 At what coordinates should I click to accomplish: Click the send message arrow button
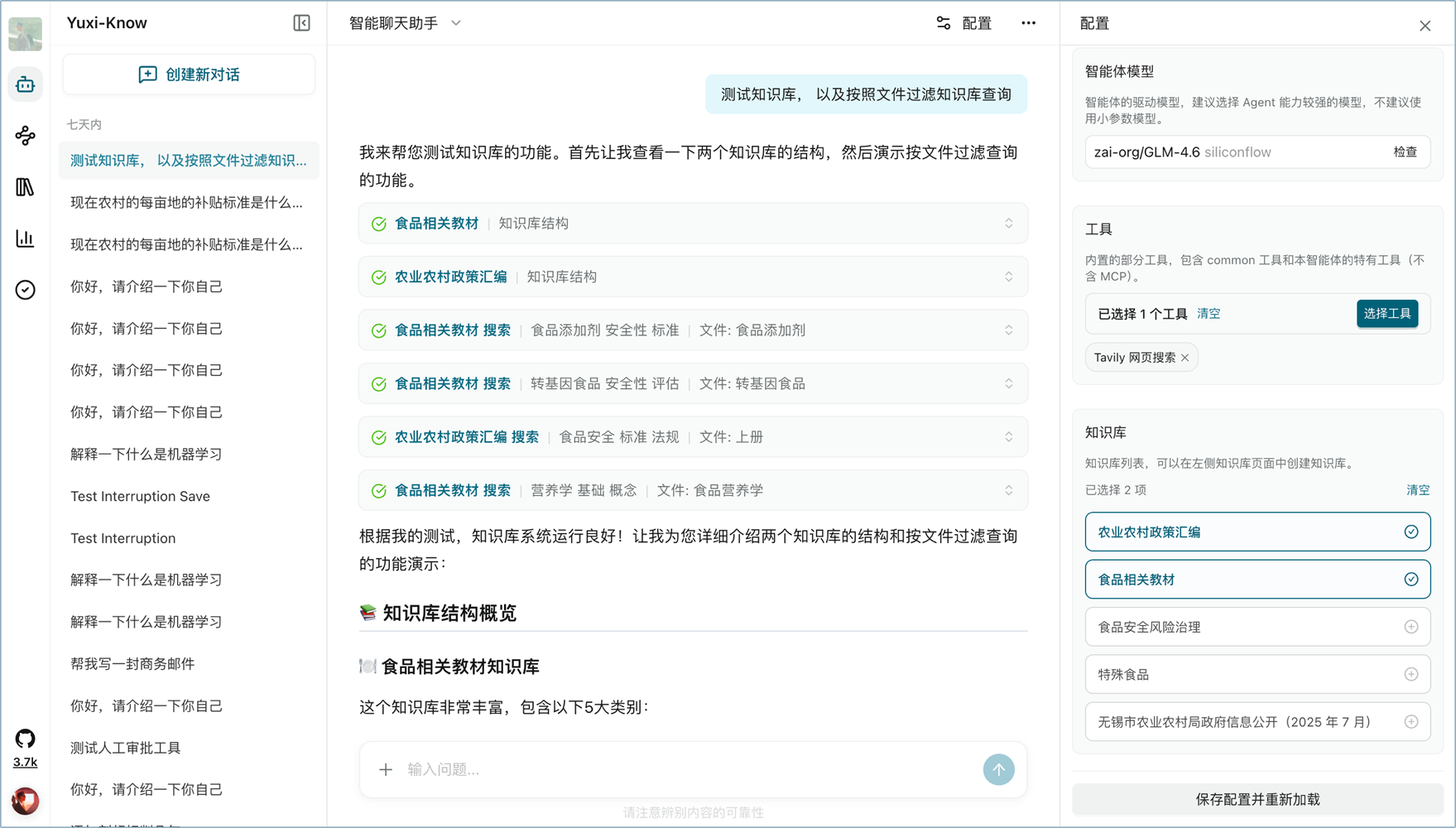[998, 769]
